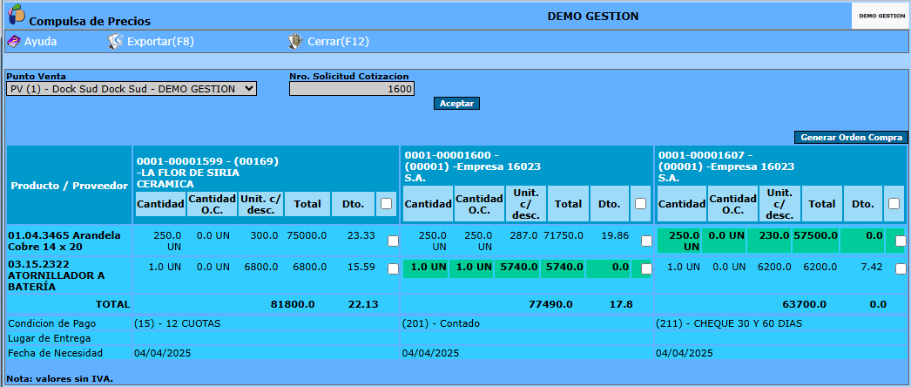The height and width of the screenshot is (387, 911).
Task: Click product '01.04.3465 Arandela Cobre 14 x 20'
Action: pos(64,241)
